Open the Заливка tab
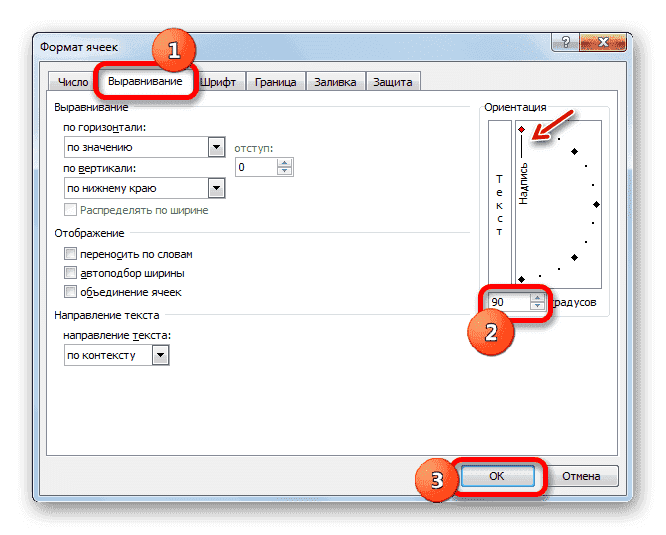Viewport: 666px width, 535px height. click(335, 82)
